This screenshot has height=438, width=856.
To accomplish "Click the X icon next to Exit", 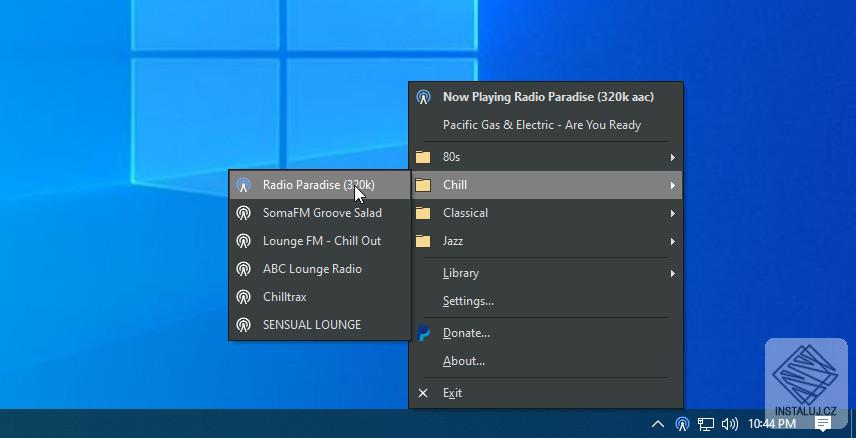I will coord(423,393).
